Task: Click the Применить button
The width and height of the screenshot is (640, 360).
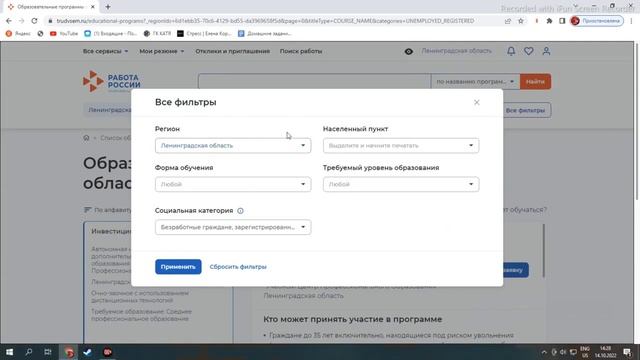Action: 178,267
